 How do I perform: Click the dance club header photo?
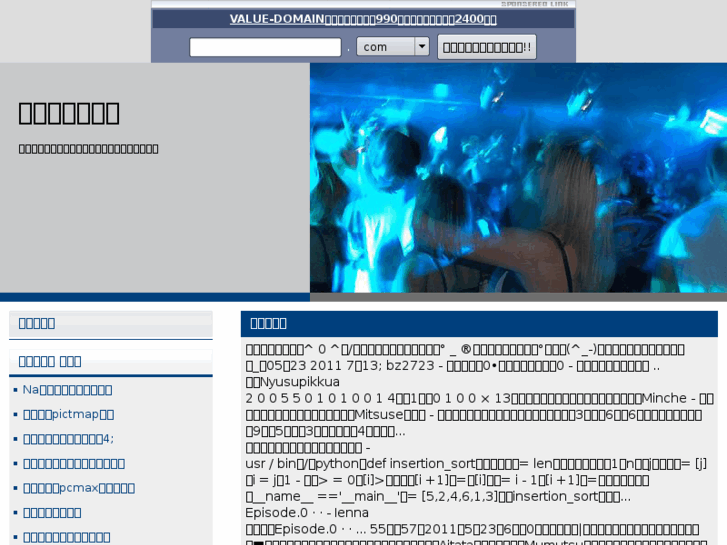pos(518,178)
